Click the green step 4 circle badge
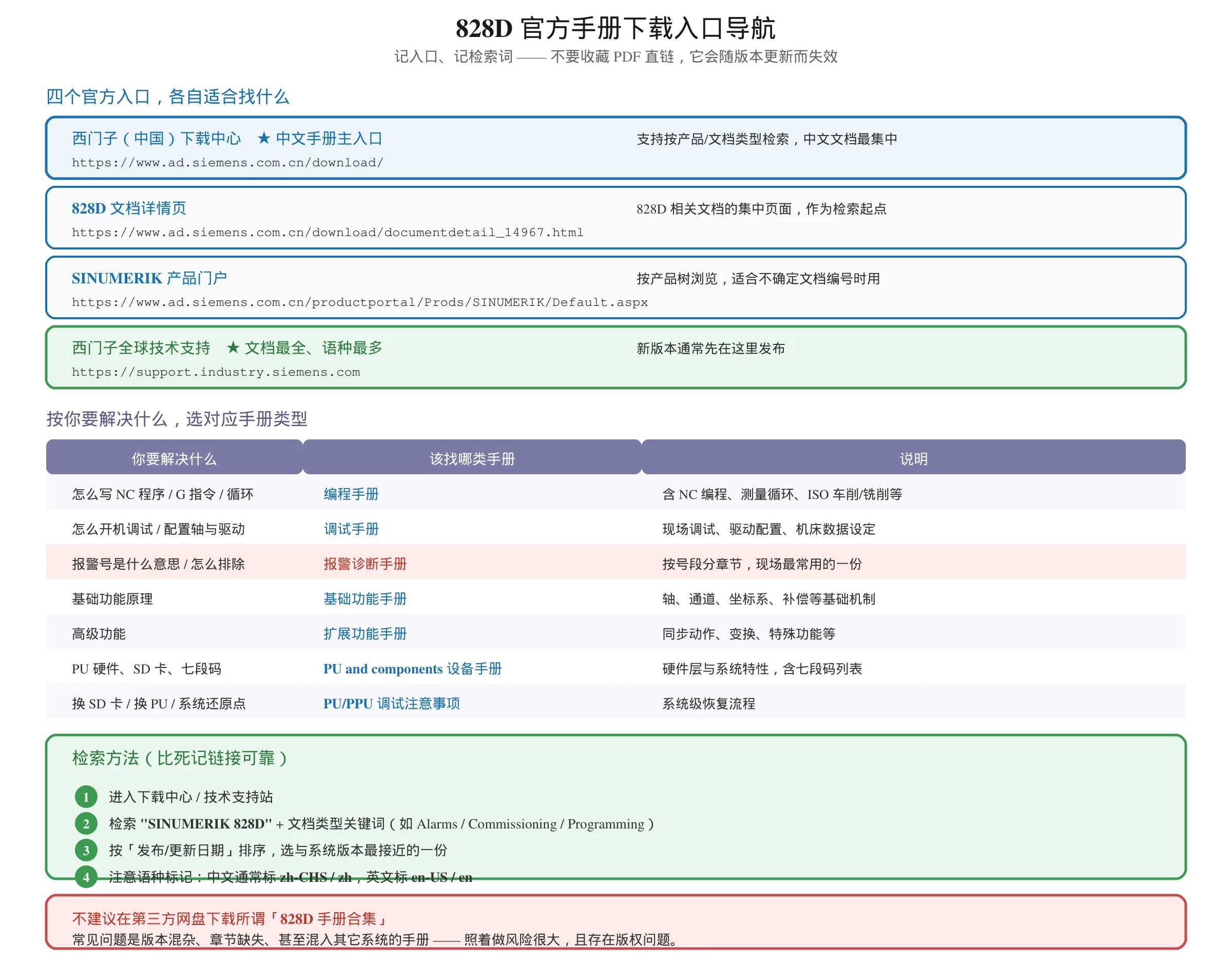 tap(86, 877)
